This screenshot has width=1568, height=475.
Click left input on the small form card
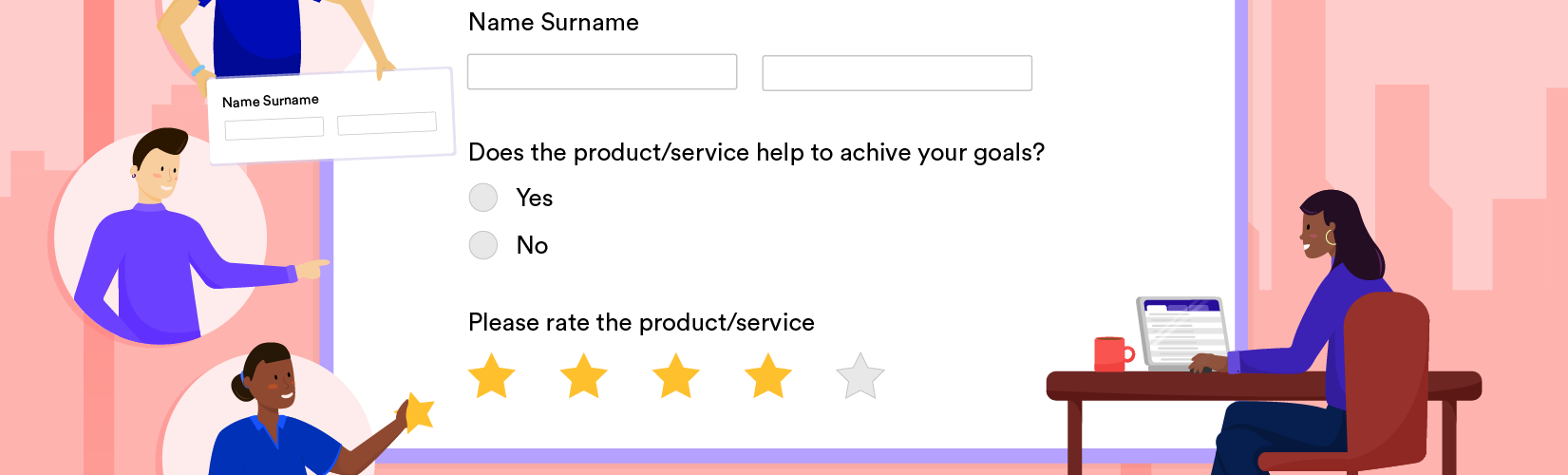click(274, 127)
